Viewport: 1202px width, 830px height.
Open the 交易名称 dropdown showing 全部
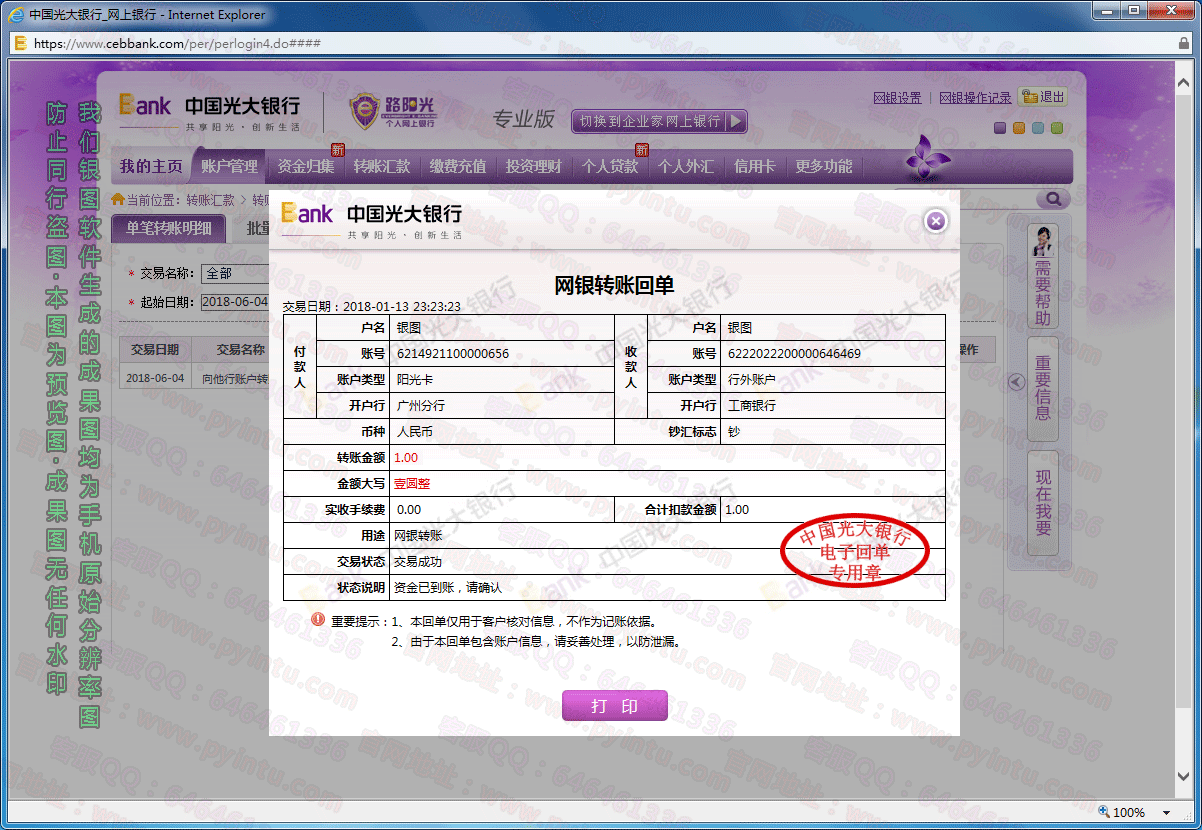click(236, 273)
